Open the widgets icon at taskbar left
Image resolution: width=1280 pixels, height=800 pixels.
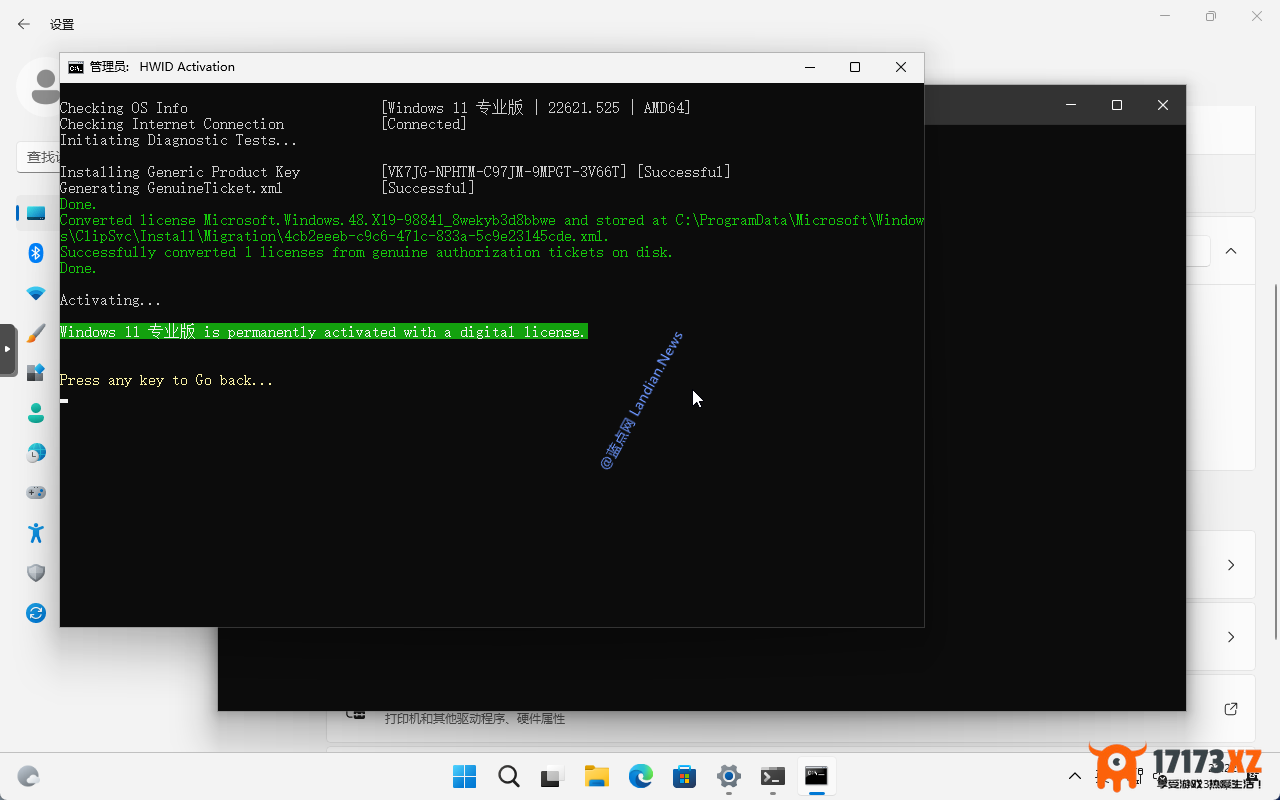pyautogui.click(x=29, y=776)
